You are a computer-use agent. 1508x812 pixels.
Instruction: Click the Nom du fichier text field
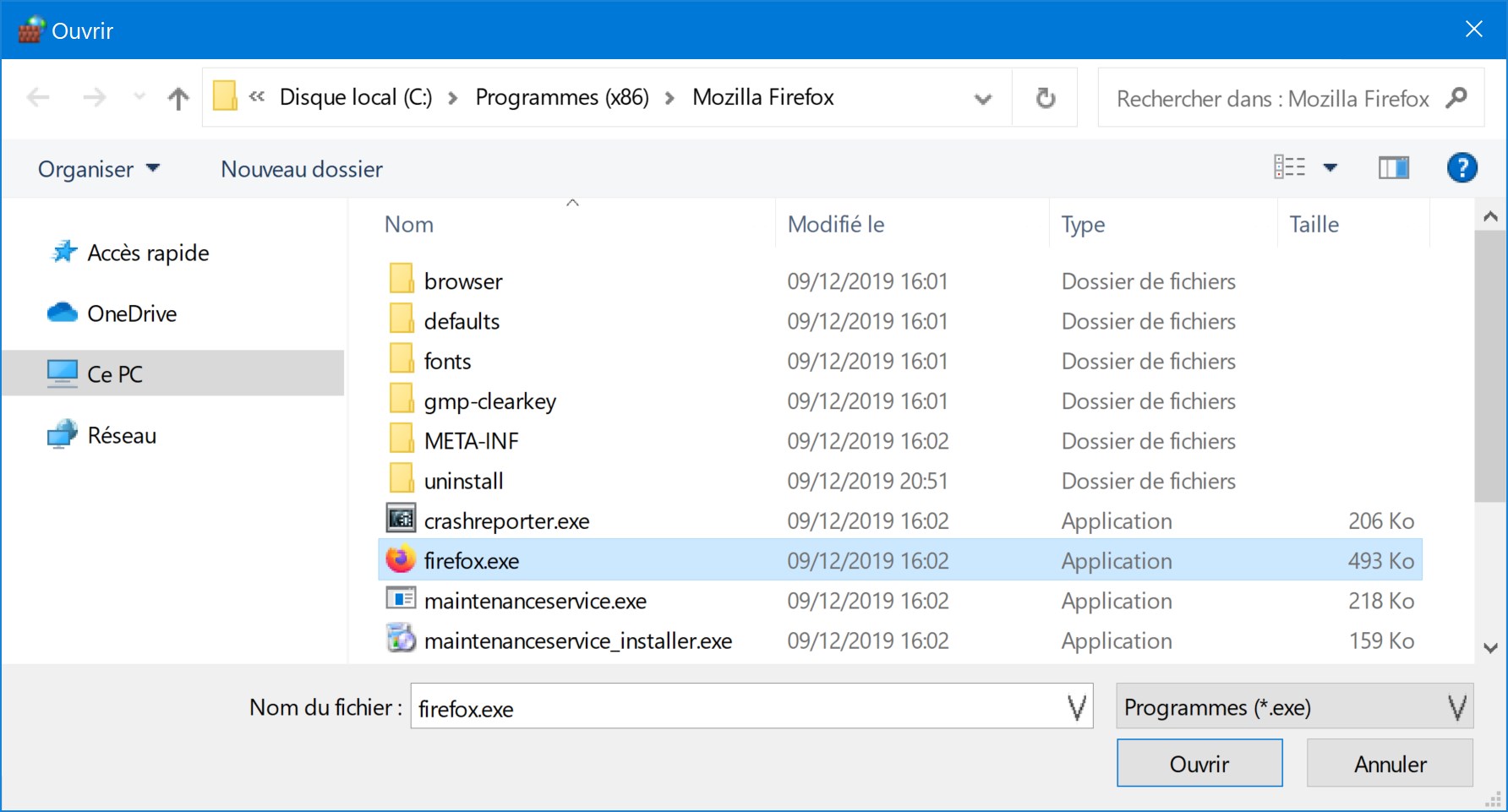click(x=751, y=706)
